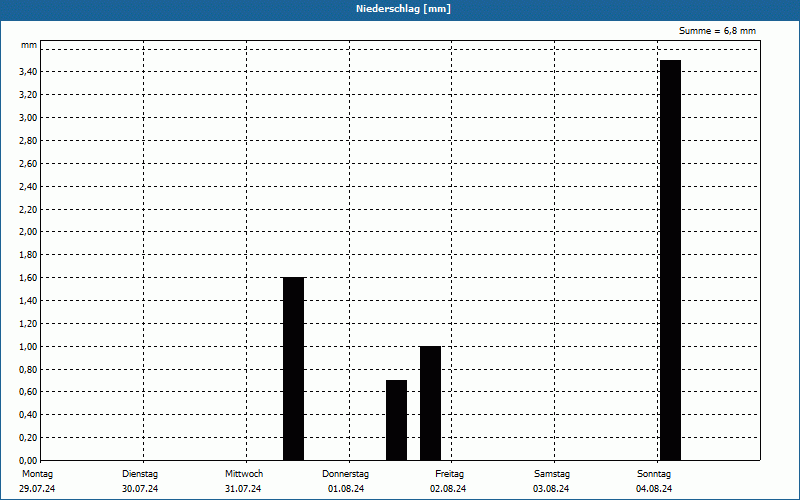Select the Donnerstag day label
800x500 pixels.
pos(345,474)
